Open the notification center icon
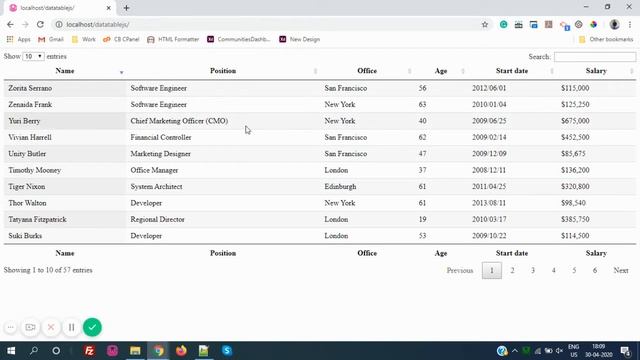 [x=625, y=351]
